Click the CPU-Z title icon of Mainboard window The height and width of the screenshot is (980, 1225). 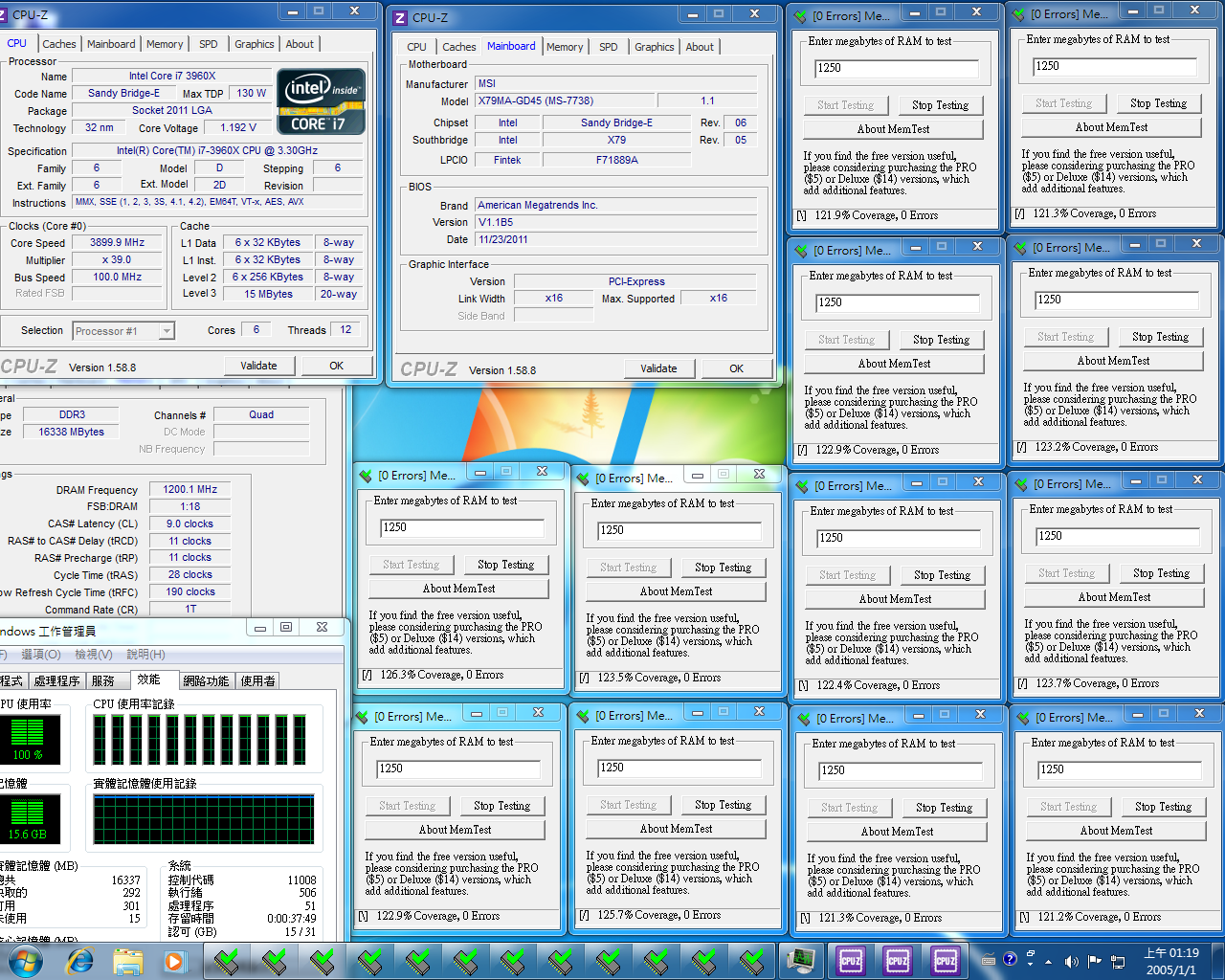click(x=401, y=17)
